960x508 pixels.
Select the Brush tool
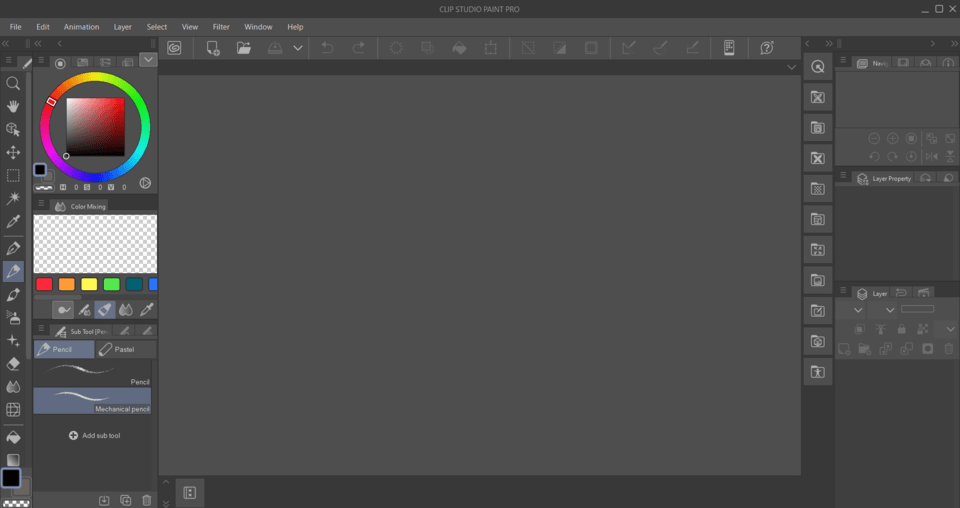coord(13,294)
